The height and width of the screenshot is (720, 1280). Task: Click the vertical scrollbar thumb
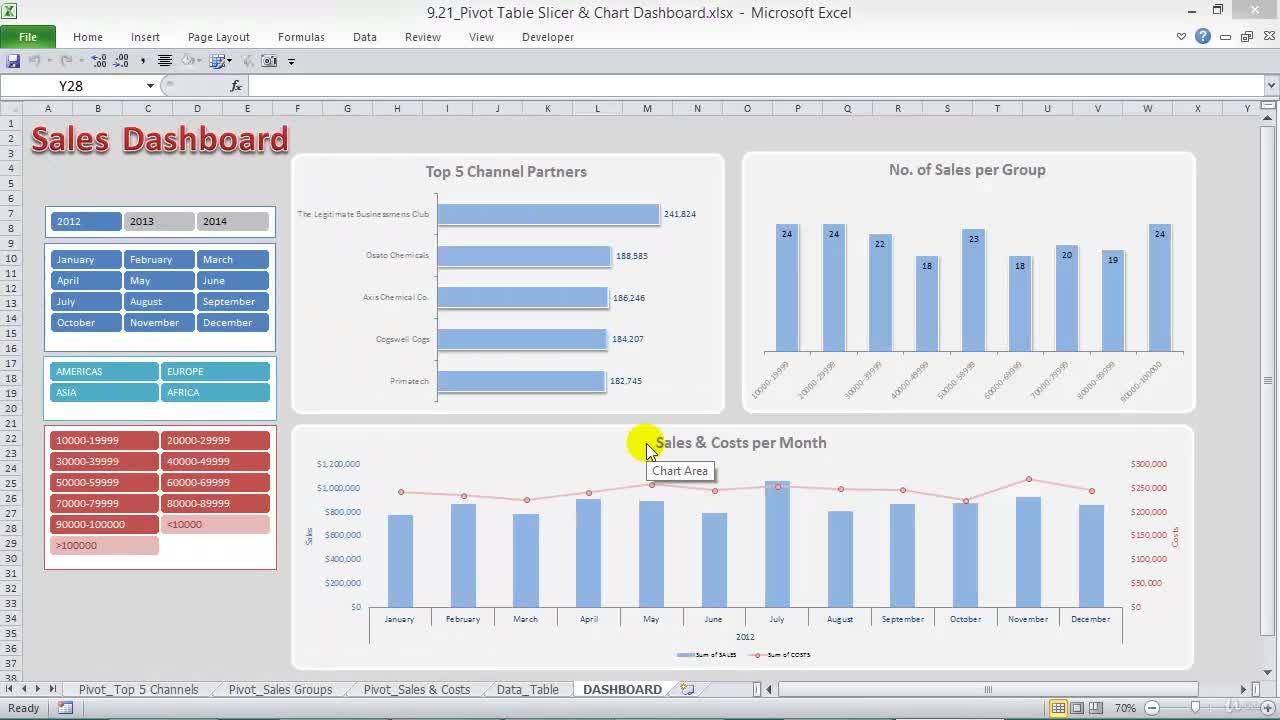(x=1269, y=380)
